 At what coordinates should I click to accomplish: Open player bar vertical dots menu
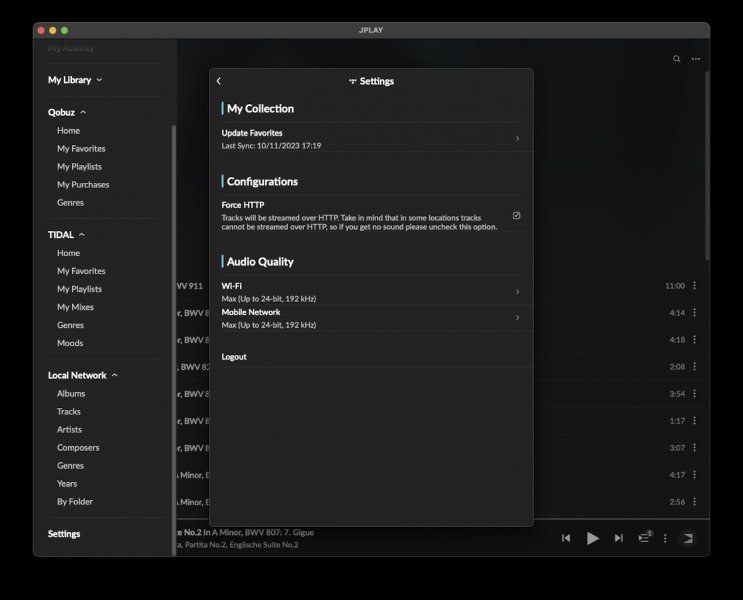(x=665, y=538)
